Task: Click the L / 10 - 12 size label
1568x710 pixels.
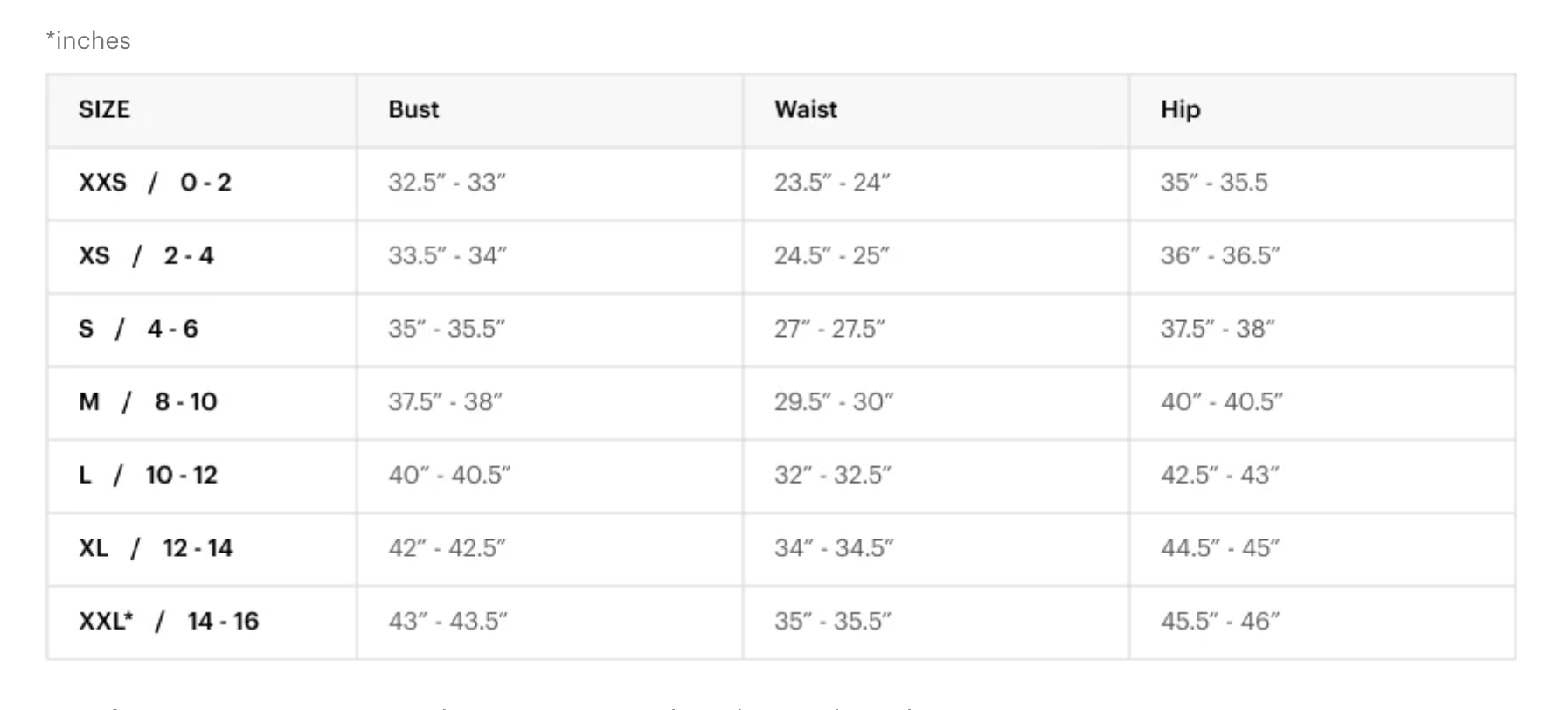Action: click(148, 475)
